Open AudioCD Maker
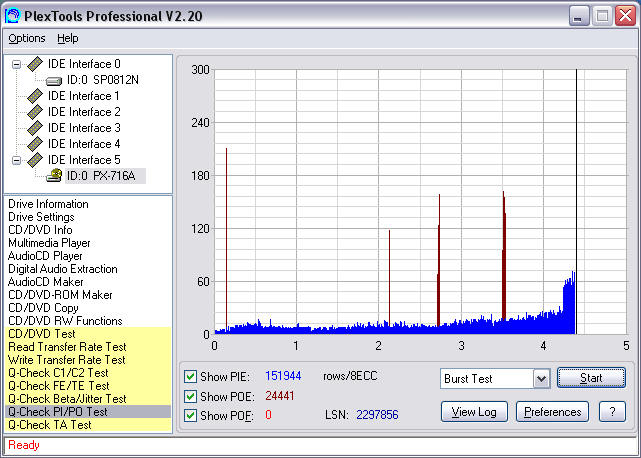The width and height of the screenshot is (641, 458). click(45, 282)
